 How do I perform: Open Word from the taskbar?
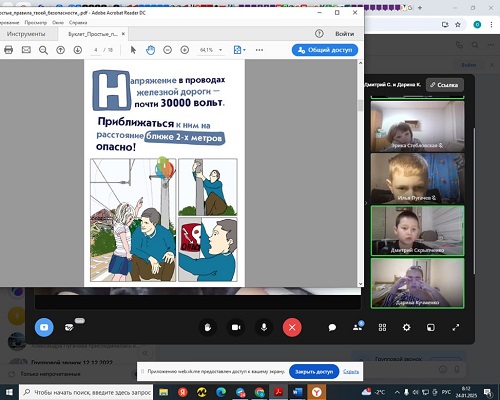click(x=297, y=392)
